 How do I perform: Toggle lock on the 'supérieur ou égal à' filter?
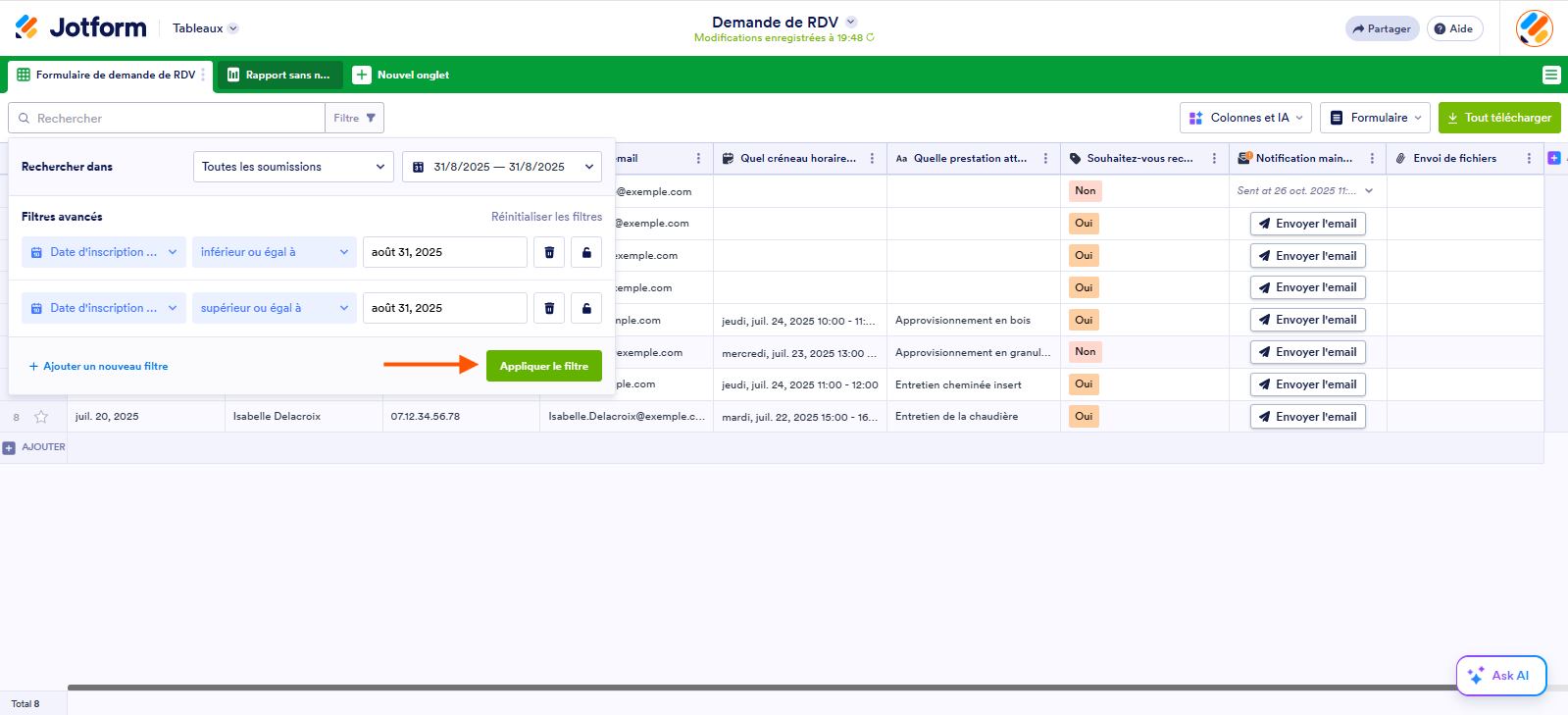[x=586, y=308]
